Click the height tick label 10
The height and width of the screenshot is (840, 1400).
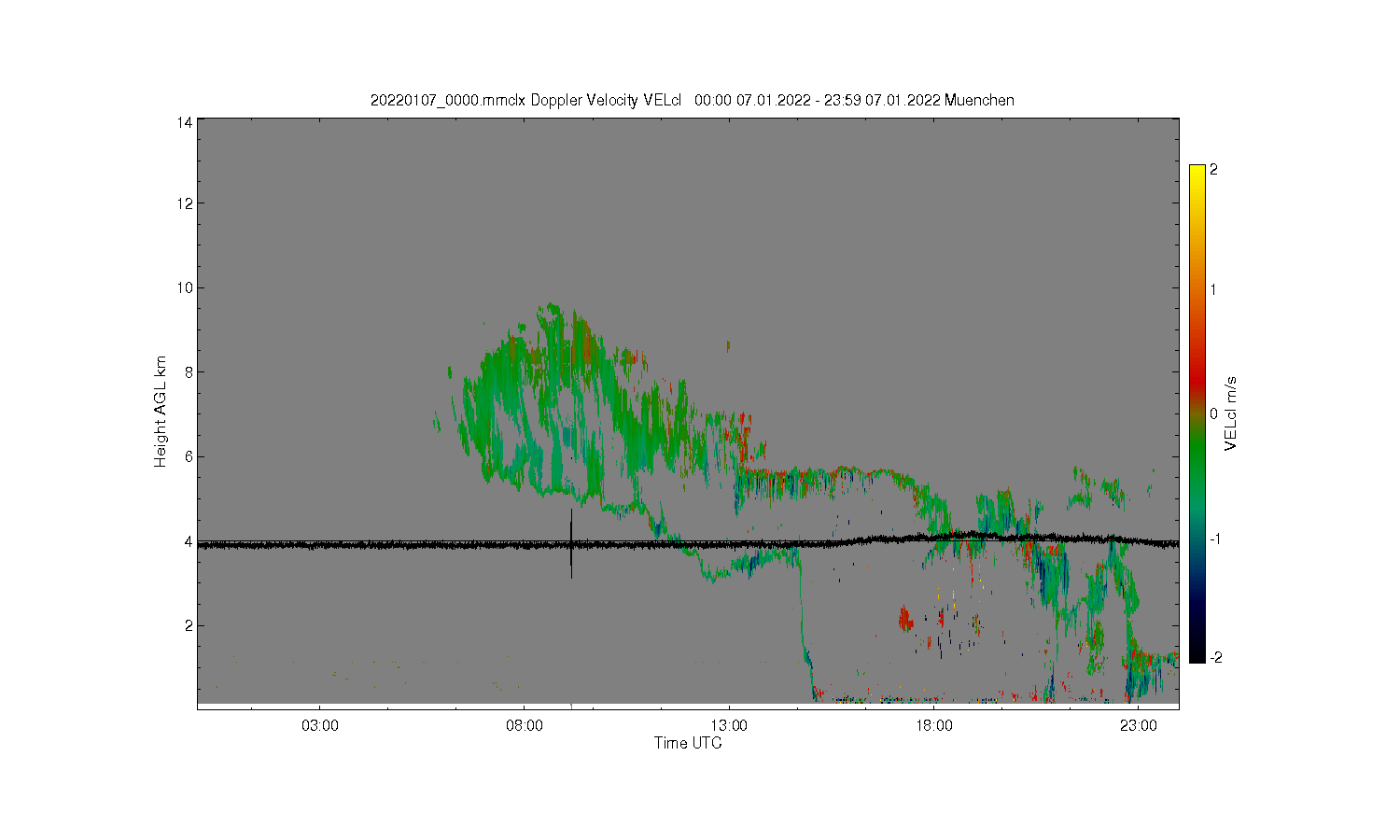(185, 287)
